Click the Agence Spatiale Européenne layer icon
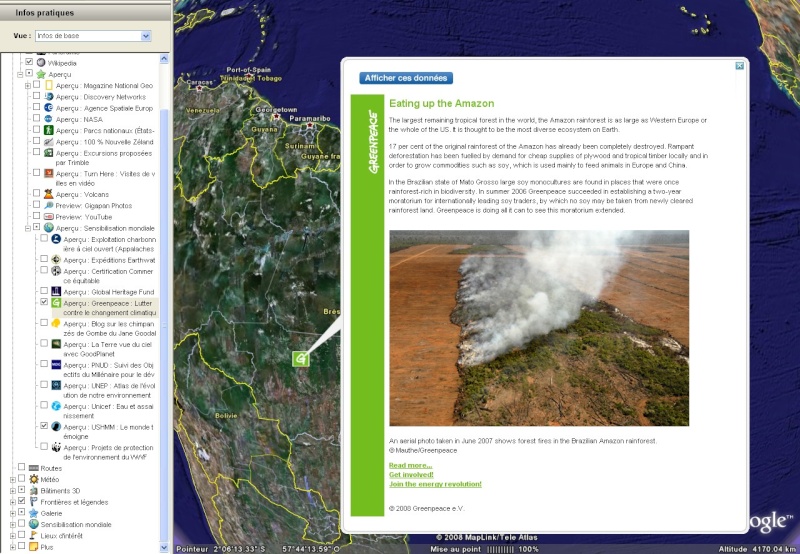The image size is (800, 554). (48, 108)
